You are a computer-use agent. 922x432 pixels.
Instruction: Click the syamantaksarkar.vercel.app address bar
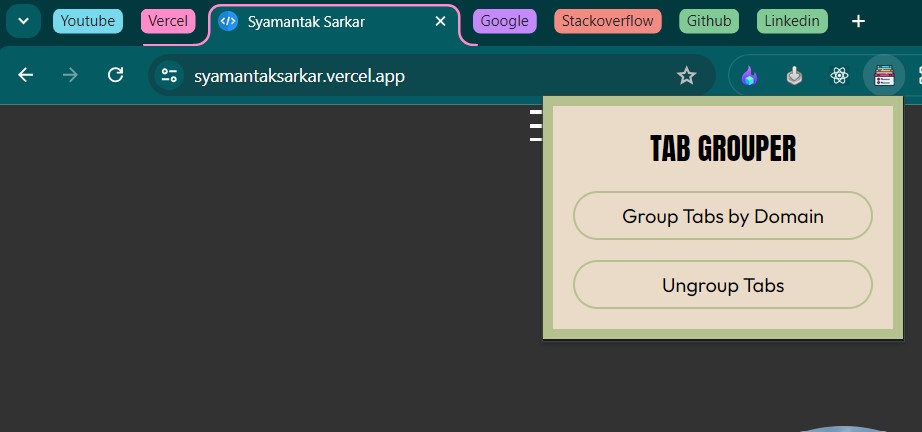coord(432,76)
